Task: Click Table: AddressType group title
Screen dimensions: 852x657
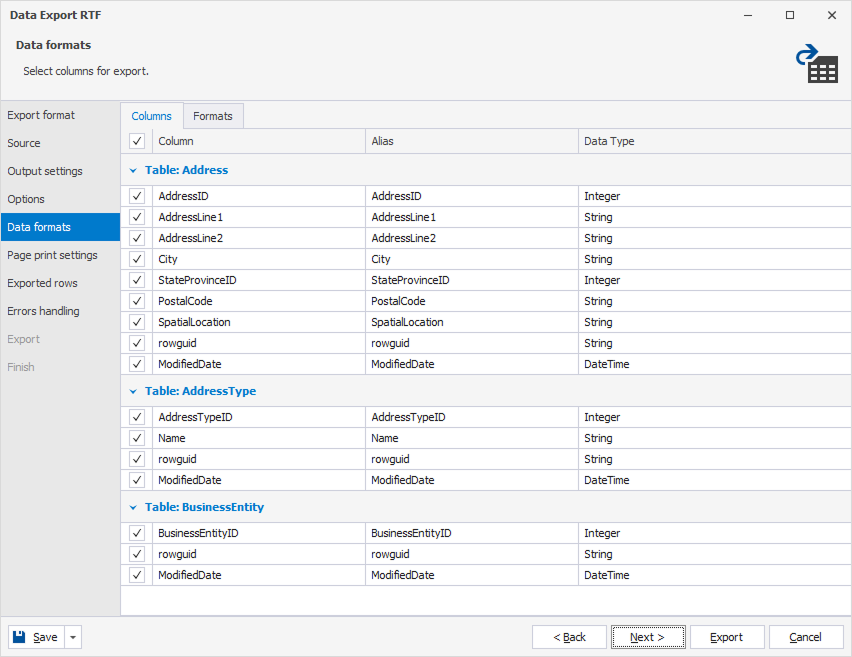Action: pos(201,391)
